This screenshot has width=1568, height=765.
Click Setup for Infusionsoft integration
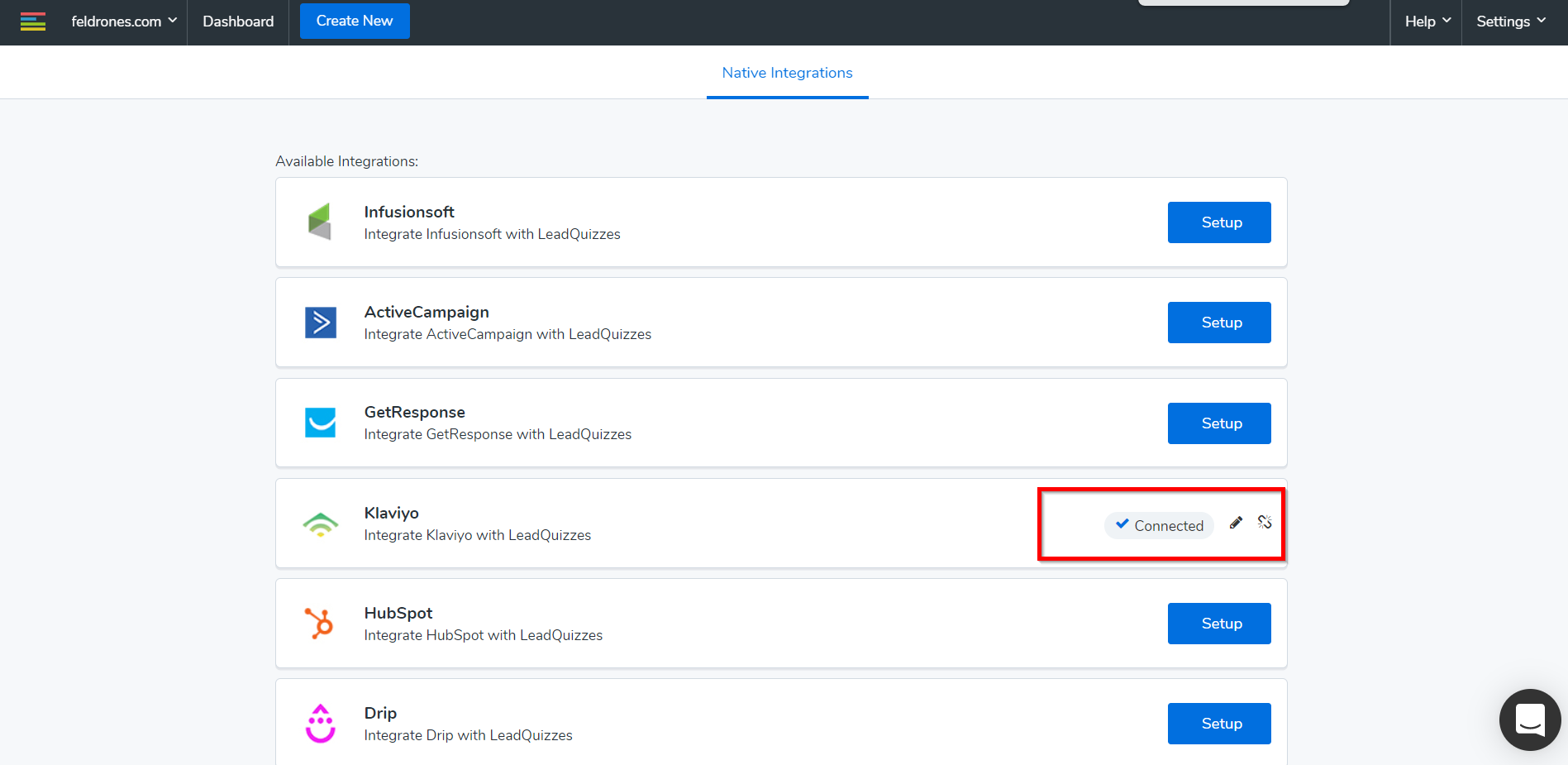point(1219,222)
